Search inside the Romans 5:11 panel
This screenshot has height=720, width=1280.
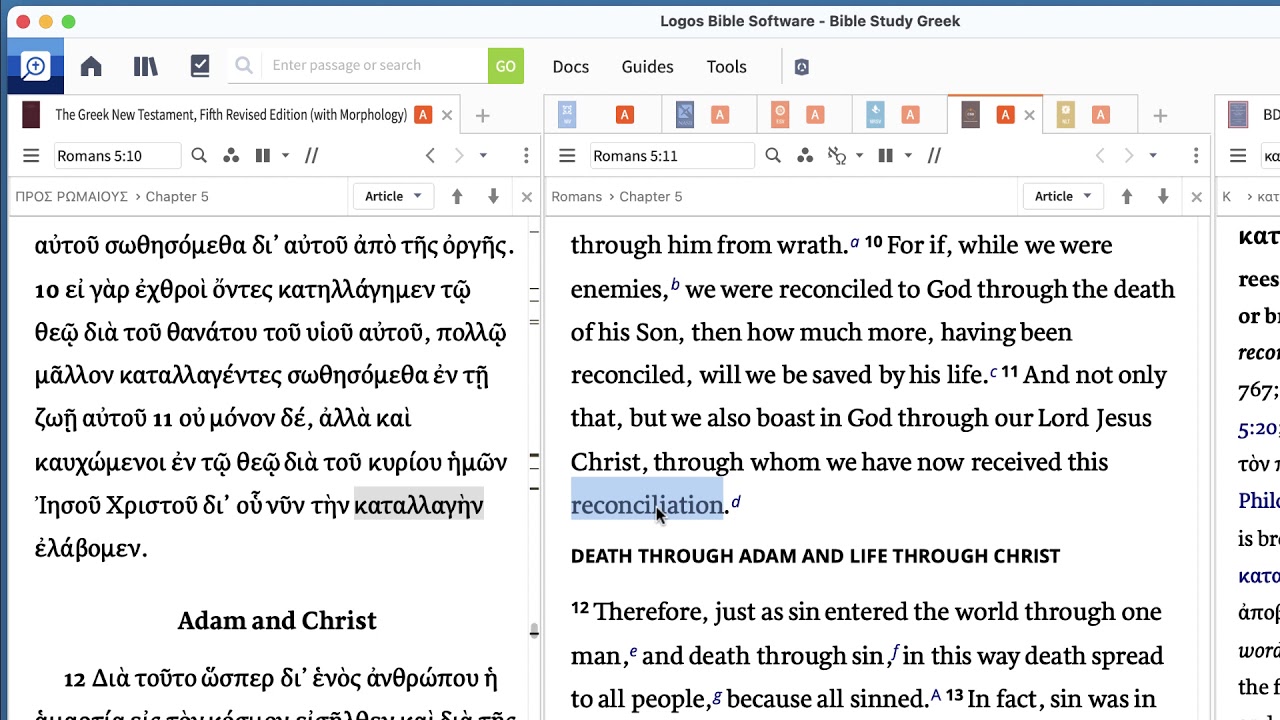tap(773, 156)
